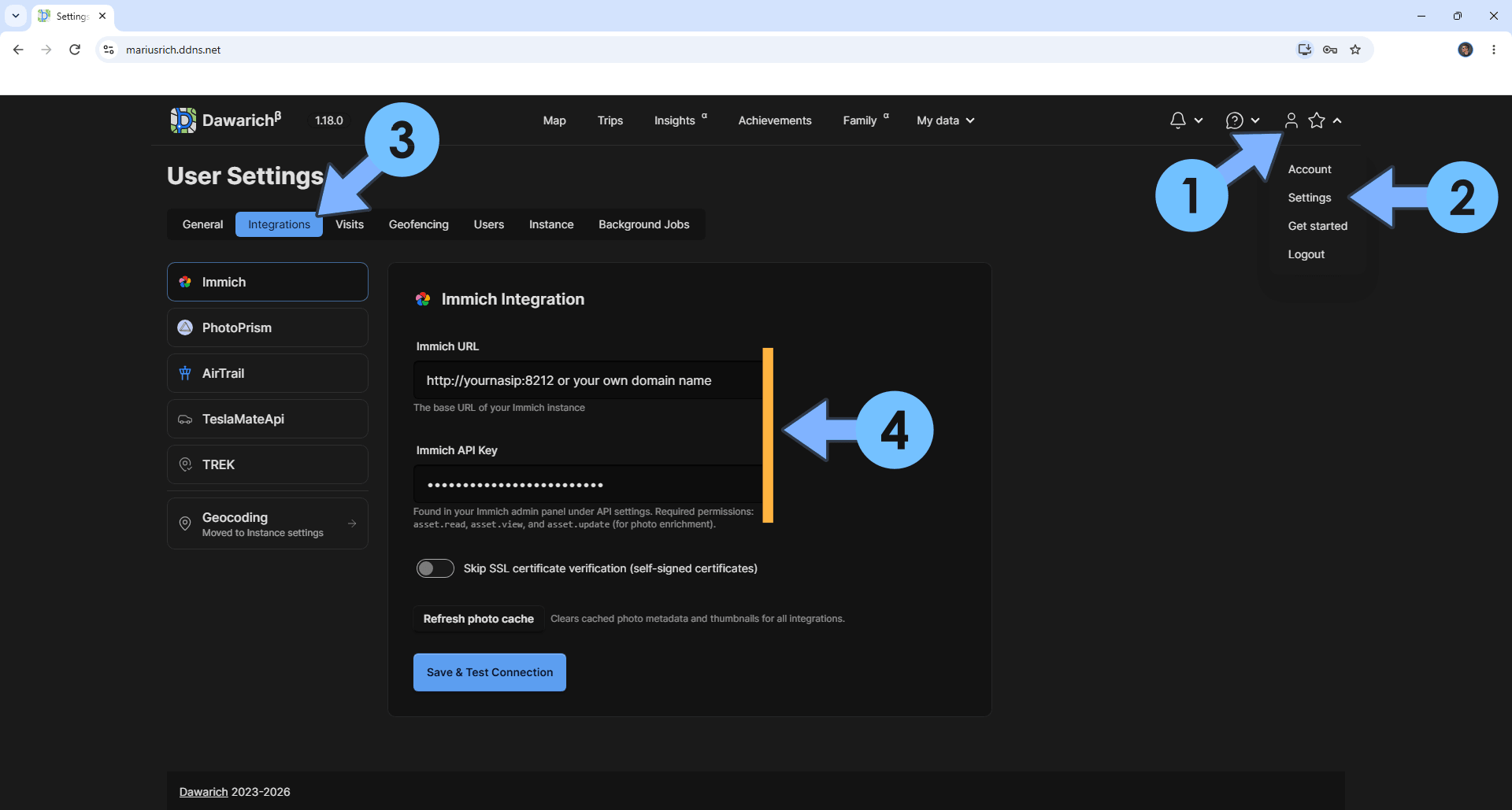The image size is (1512, 810).
Task: Click the Dawarich logo icon
Action: point(183,120)
